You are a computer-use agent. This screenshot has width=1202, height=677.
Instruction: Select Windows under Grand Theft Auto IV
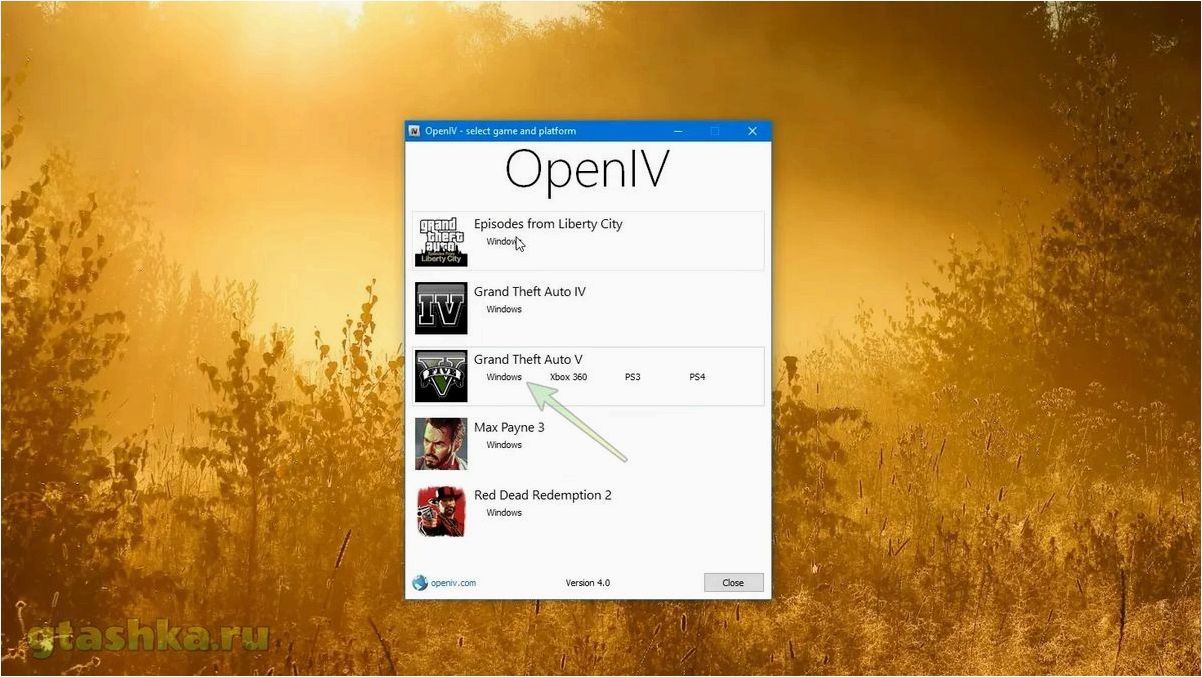504,309
